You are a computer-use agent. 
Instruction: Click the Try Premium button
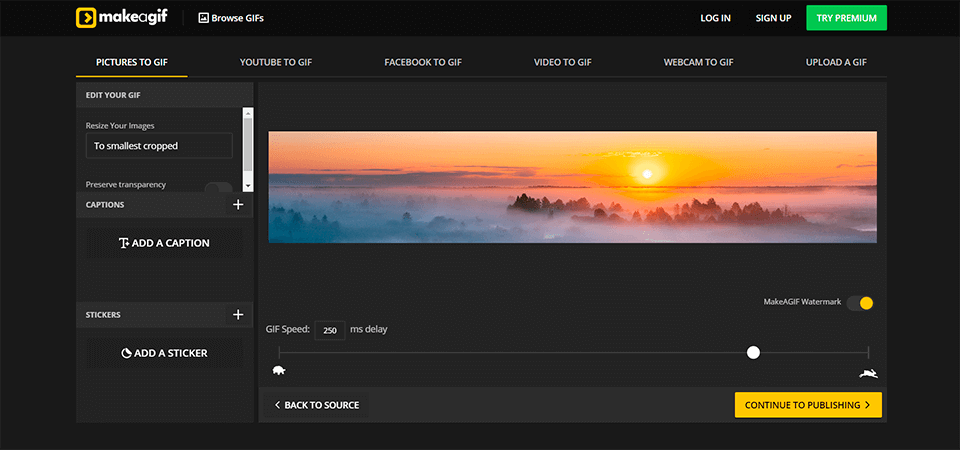pyautogui.click(x=846, y=18)
